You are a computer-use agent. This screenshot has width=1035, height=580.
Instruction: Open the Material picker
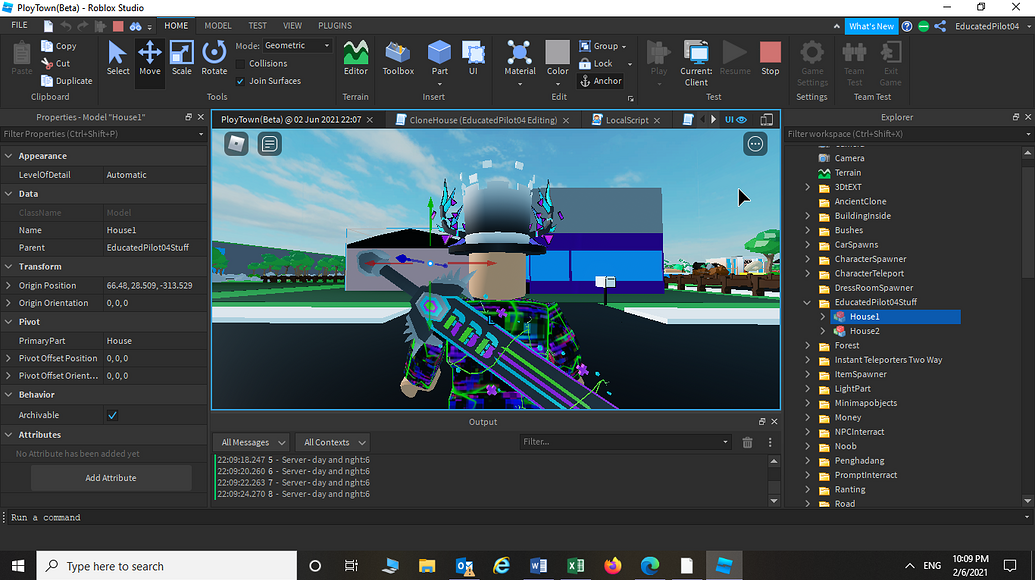coord(519,58)
